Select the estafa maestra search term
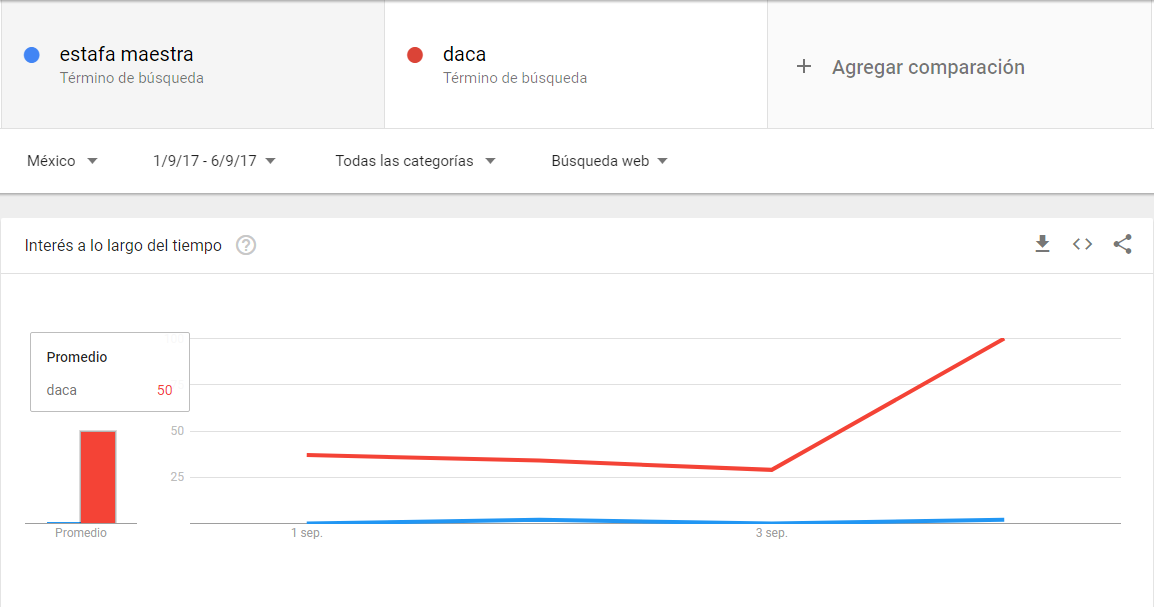1154x607 pixels. [x=193, y=65]
